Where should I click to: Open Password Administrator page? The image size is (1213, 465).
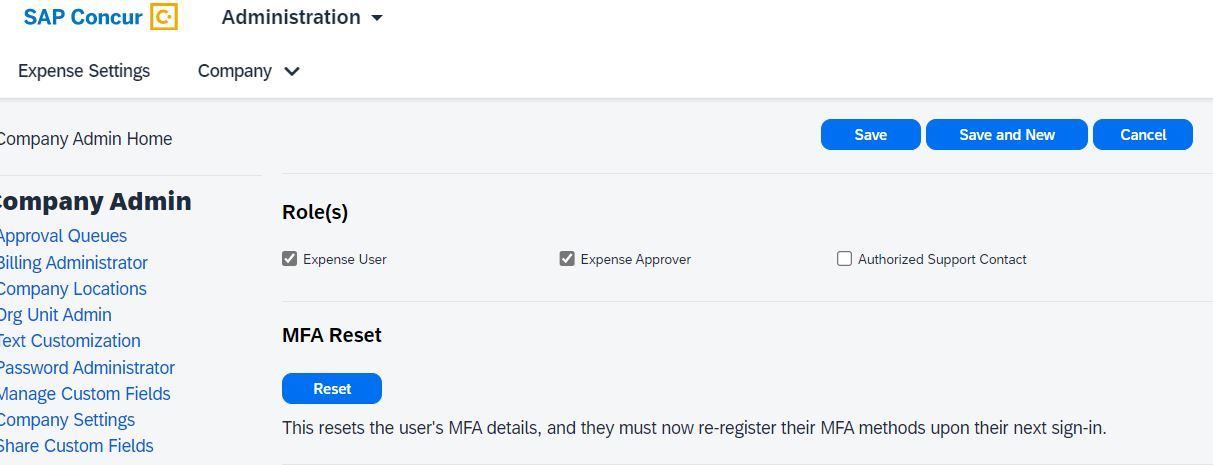click(87, 368)
